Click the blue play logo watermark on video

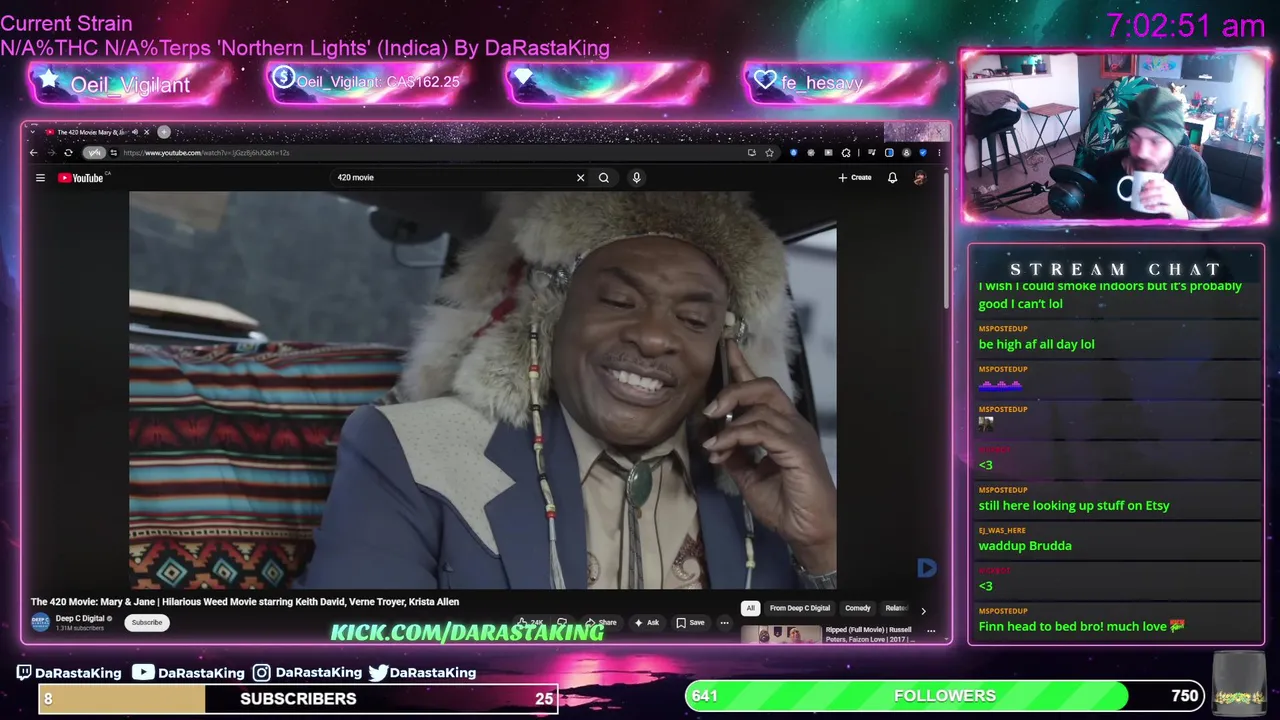pyautogui.click(x=926, y=568)
